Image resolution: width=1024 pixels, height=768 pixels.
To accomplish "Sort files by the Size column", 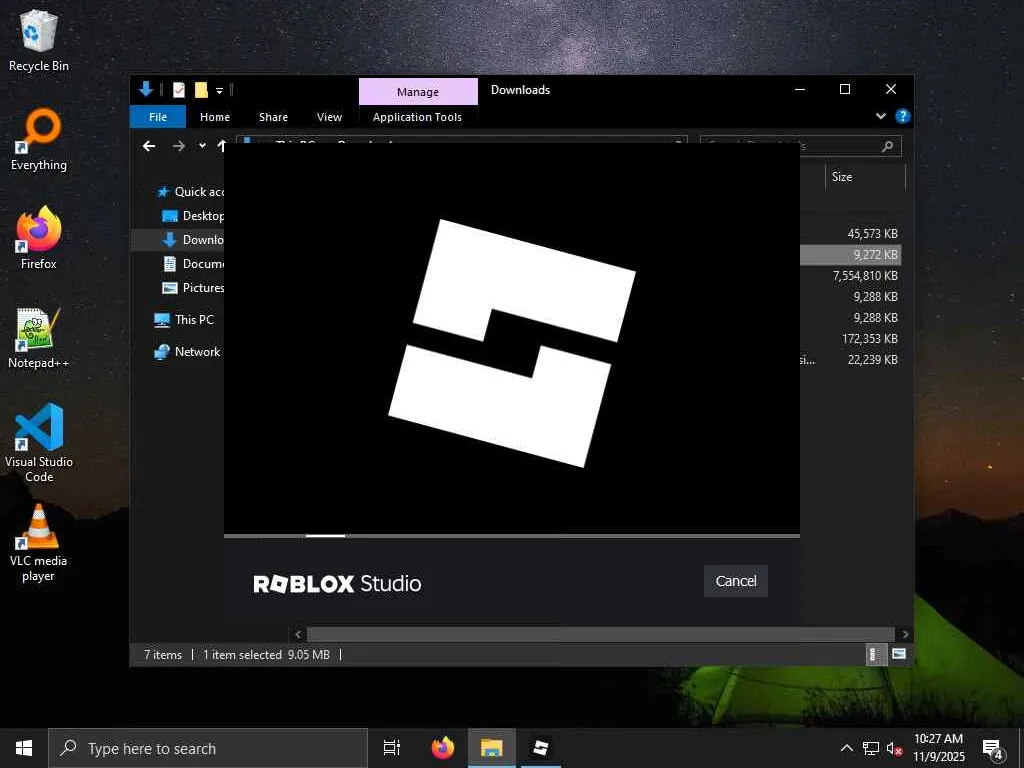I will [865, 177].
